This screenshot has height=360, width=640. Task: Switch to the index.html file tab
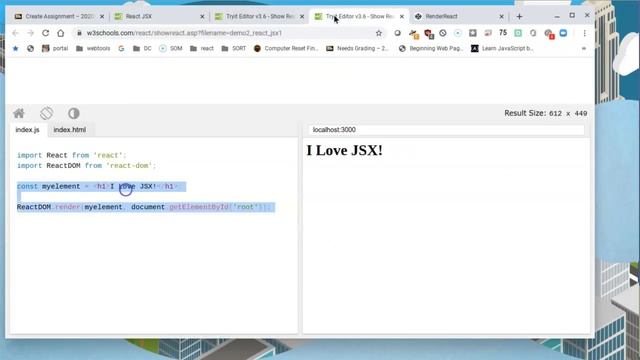[70, 130]
